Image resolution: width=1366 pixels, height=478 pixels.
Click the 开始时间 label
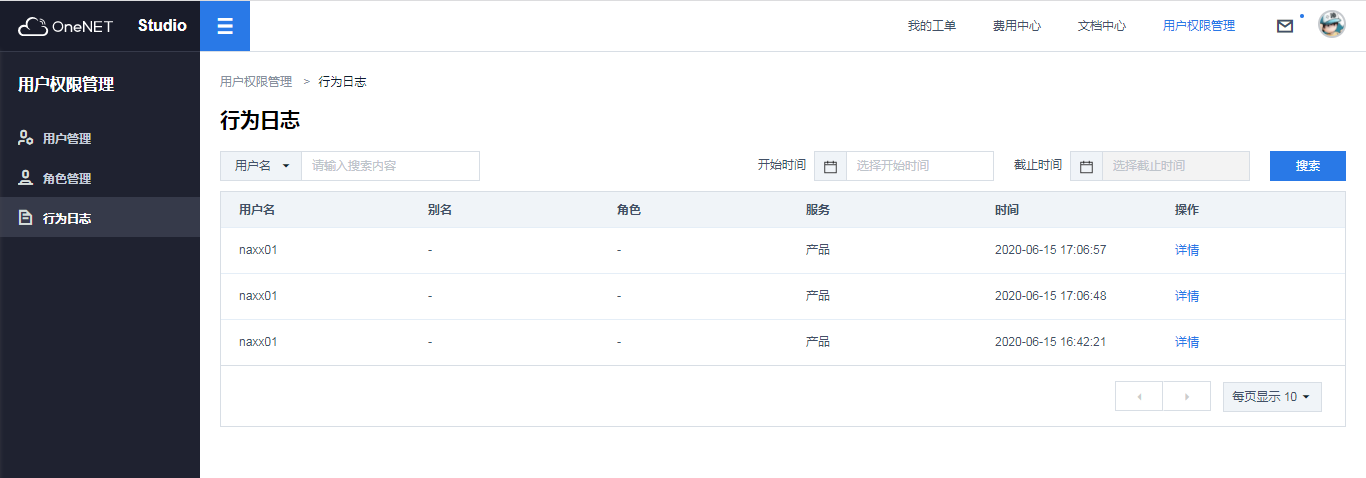(x=782, y=165)
